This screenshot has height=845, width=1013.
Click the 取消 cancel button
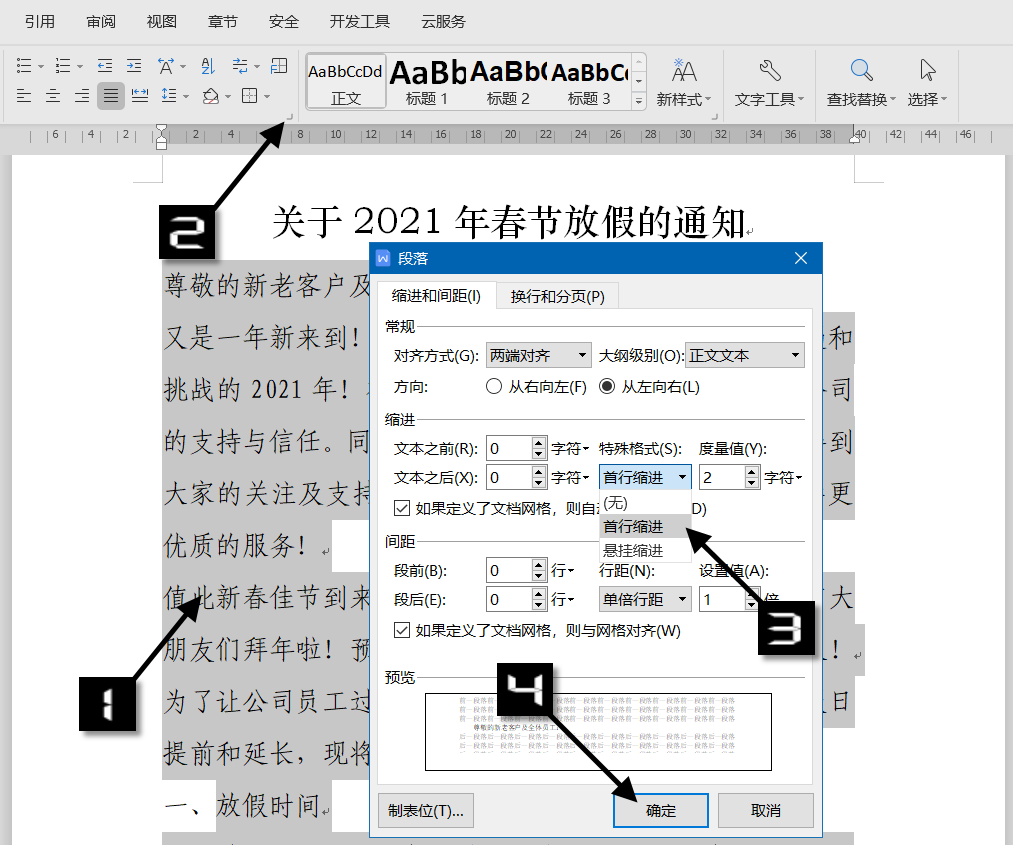766,810
